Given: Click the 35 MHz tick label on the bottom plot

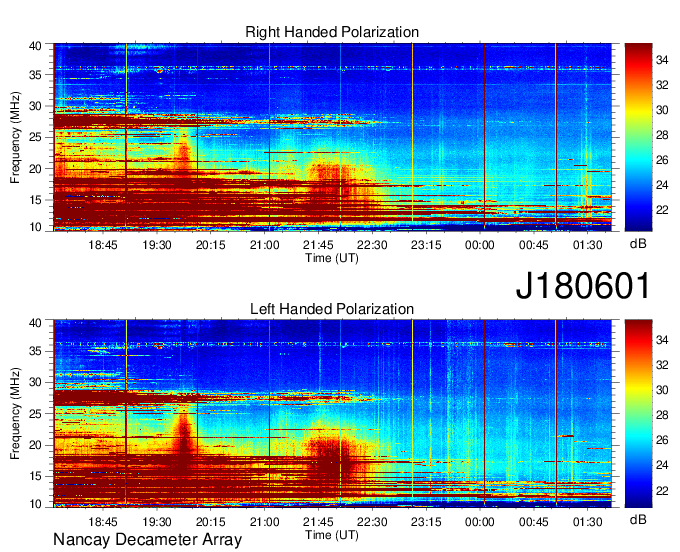Looking at the screenshot, I should point(35,351).
